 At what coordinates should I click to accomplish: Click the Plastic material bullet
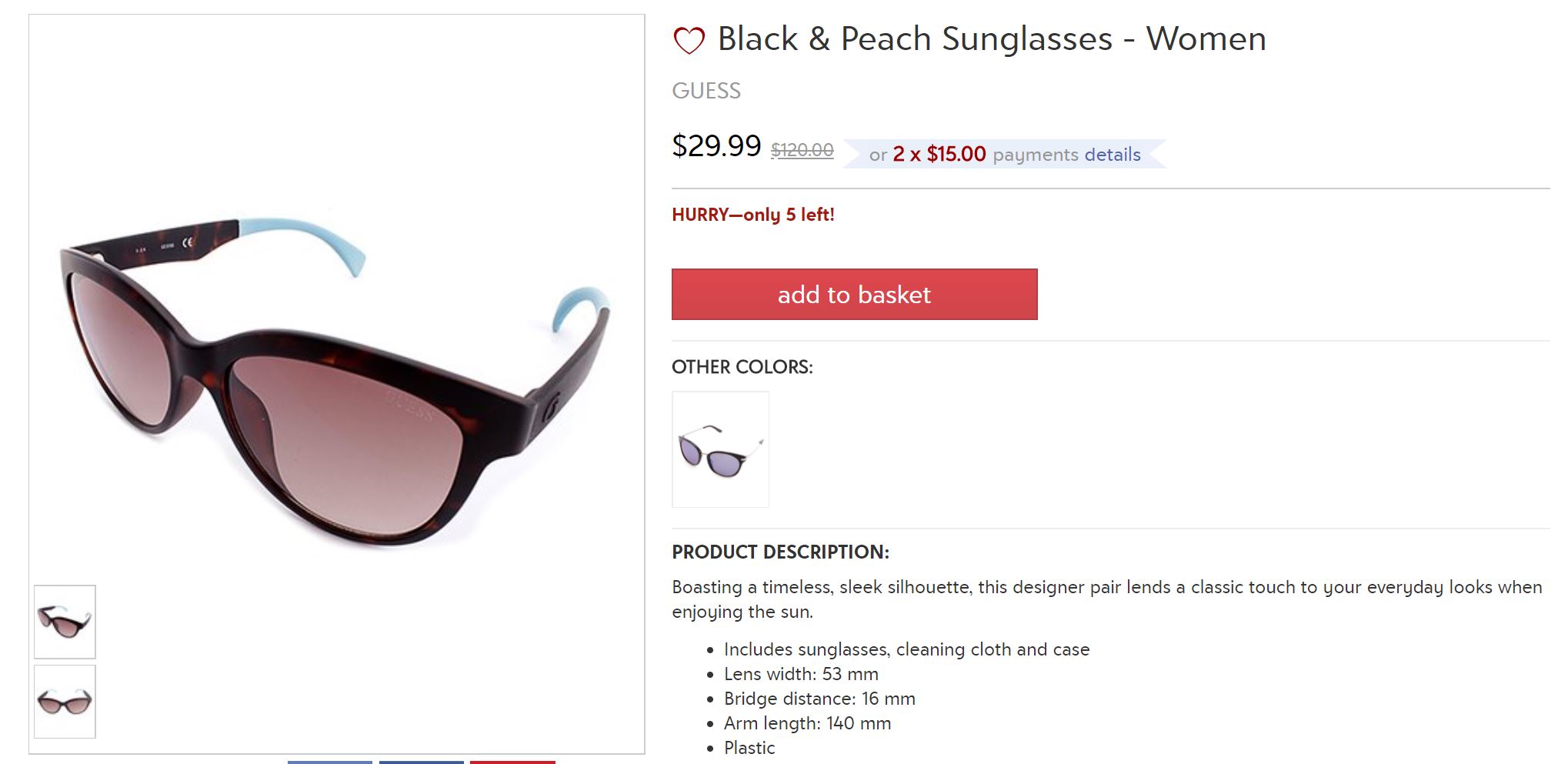pos(749,748)
